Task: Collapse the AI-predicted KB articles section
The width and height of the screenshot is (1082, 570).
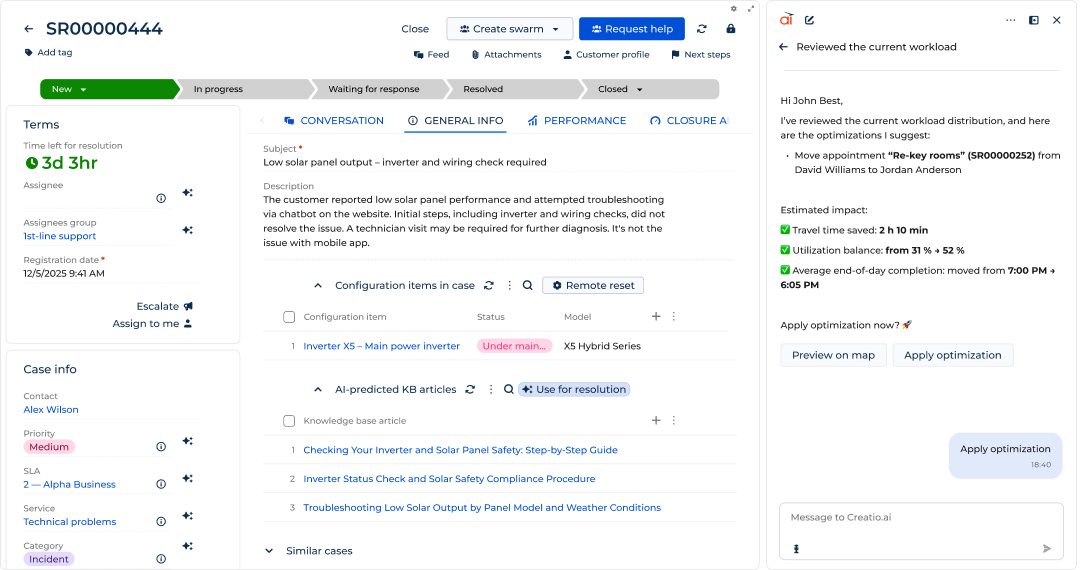Action: tap(318, 389)
